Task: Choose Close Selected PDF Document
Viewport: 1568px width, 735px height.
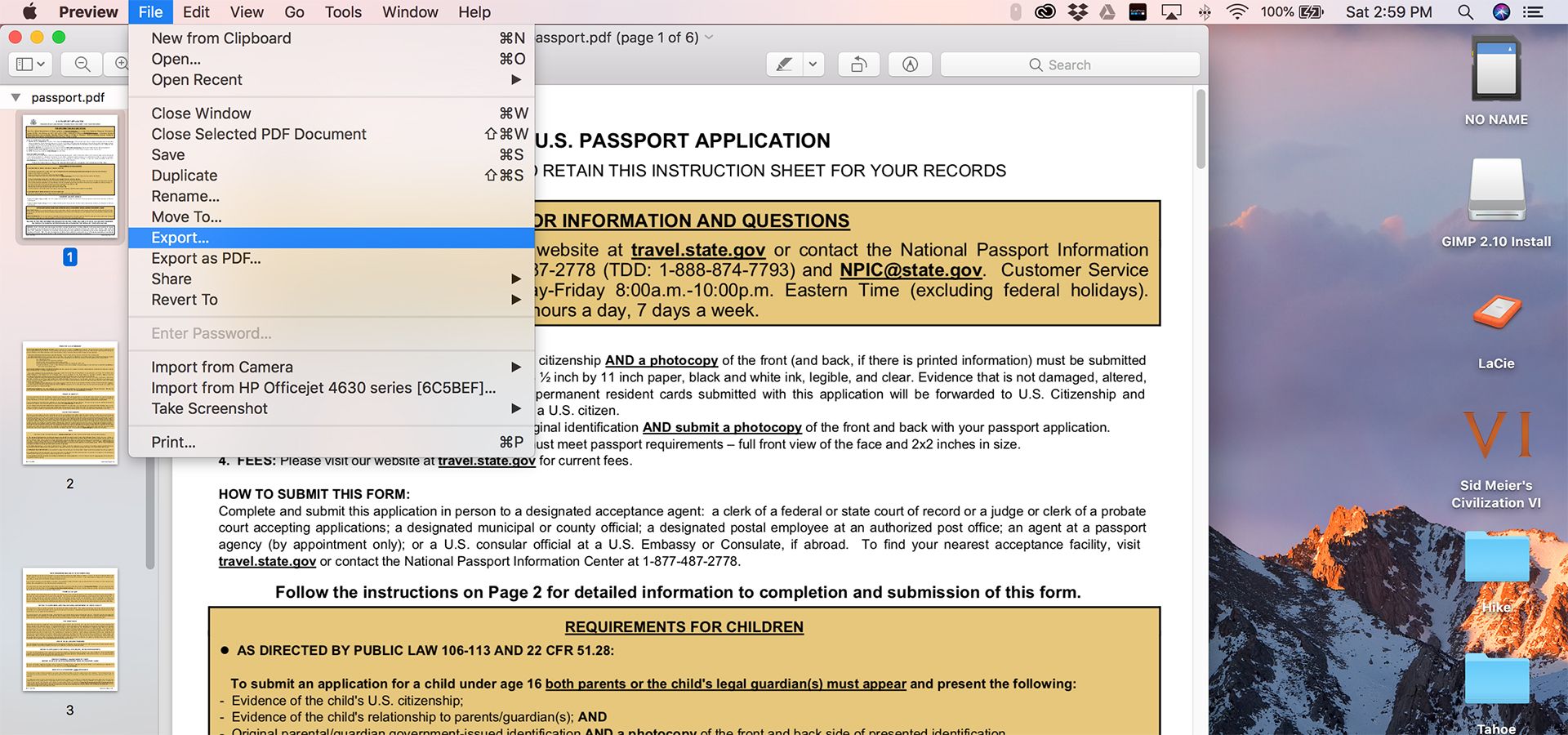Action: tap(332, 134)
